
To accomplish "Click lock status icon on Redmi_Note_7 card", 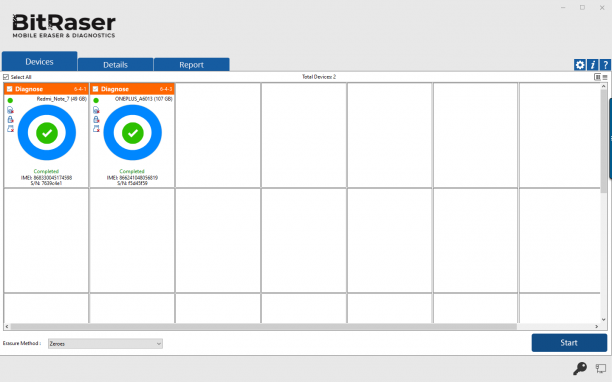I will (11, 119).
